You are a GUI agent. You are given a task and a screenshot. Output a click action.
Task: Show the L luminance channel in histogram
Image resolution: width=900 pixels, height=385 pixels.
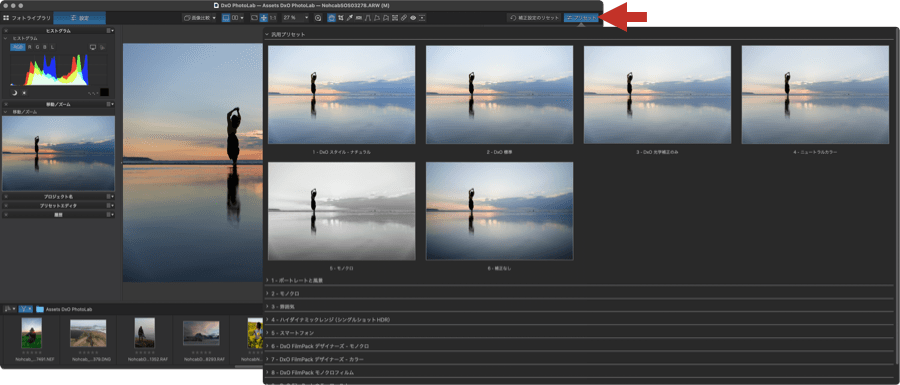click(53, 47)
